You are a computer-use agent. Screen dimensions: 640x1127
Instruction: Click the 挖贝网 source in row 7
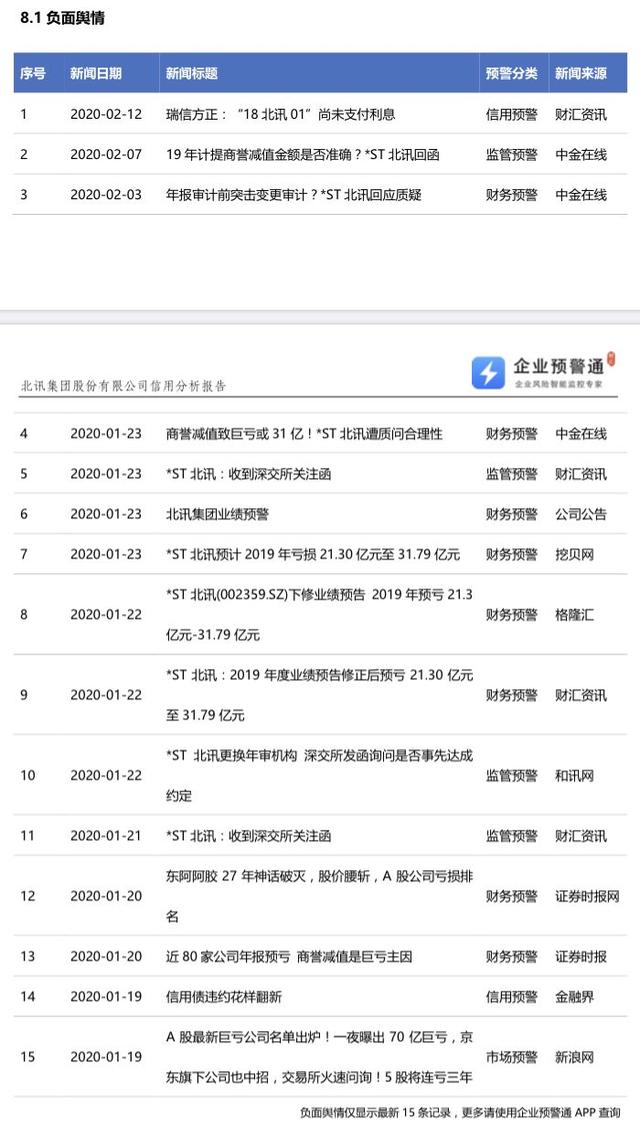pyautogui.click(x=574, y=554)
